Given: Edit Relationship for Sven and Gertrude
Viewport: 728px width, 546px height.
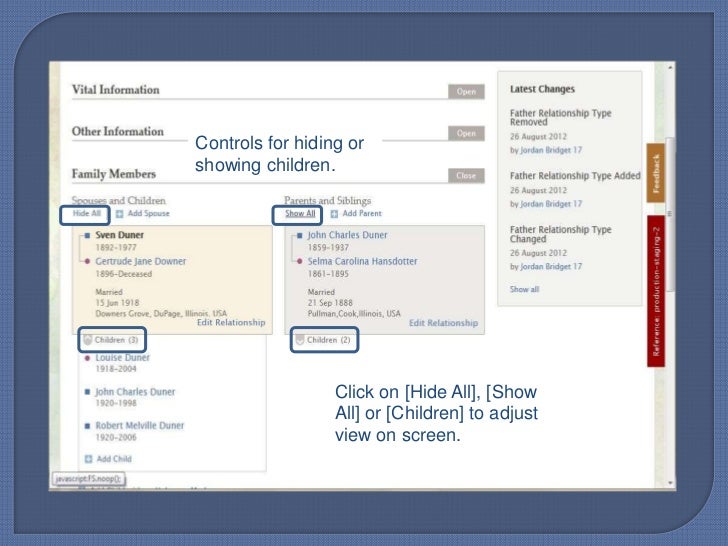Looking at the screenshot, I should 231,322.
